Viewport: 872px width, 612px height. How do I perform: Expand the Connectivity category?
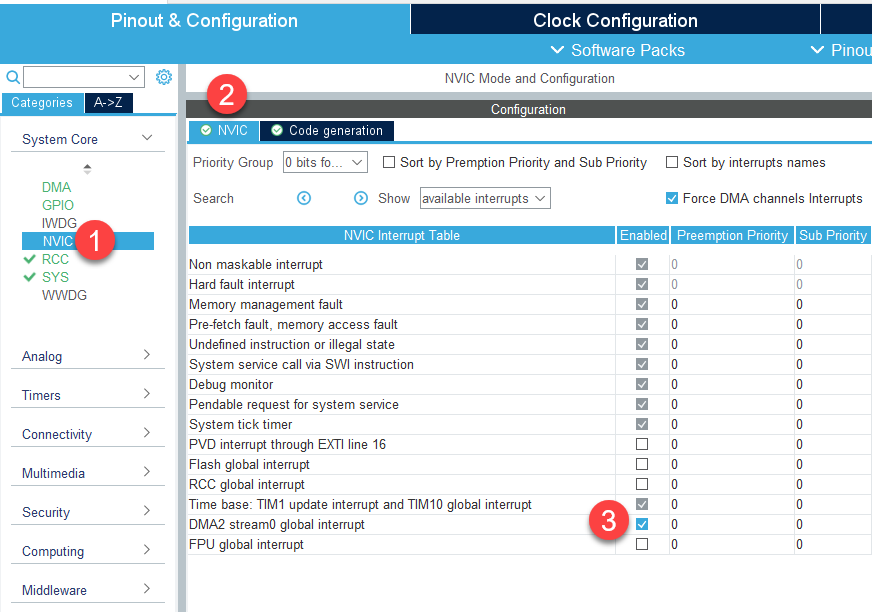(85, 434)
